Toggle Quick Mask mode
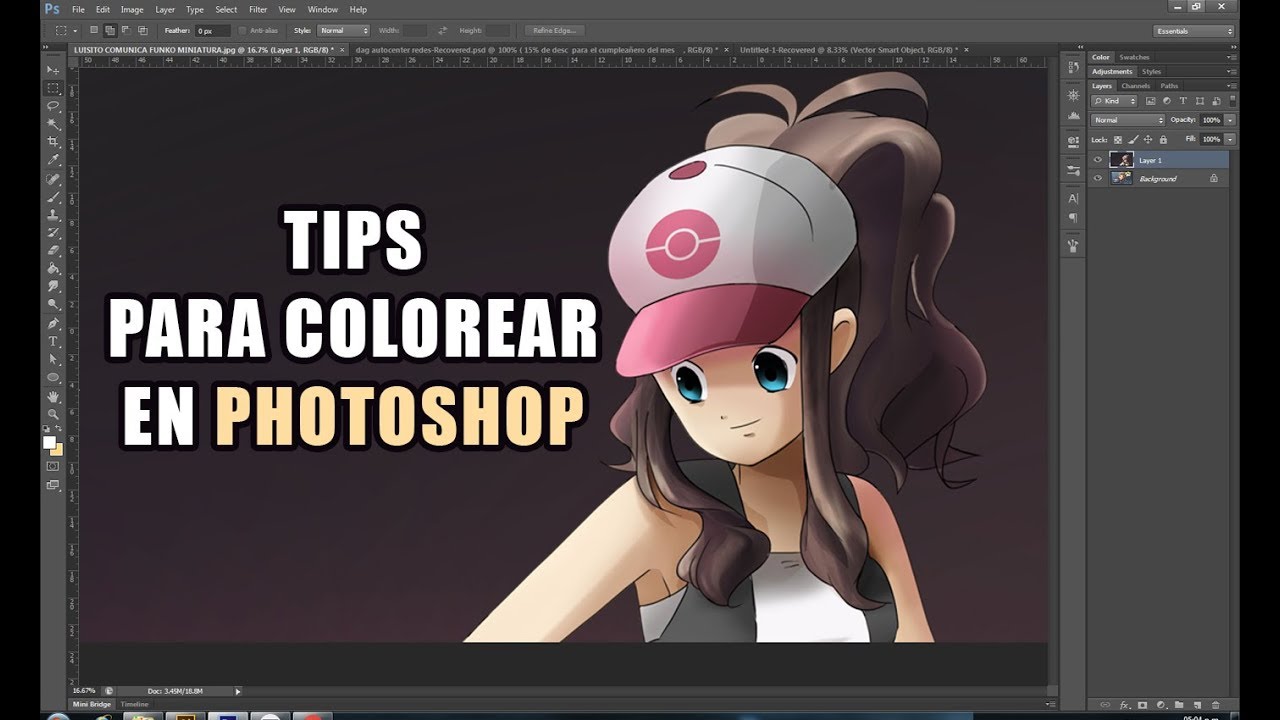The image size is (1280, 720). [53, 466]
